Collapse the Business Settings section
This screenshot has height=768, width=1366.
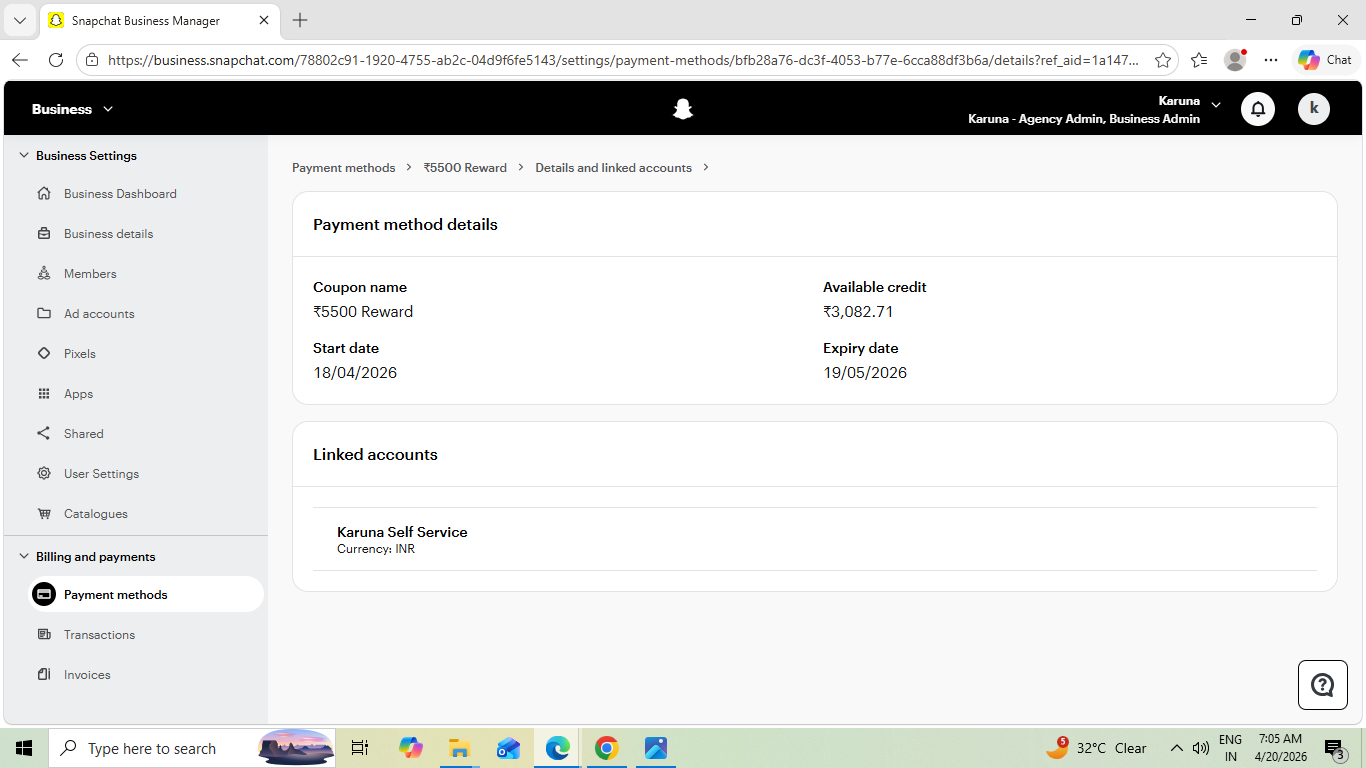[x=24, y=156]
